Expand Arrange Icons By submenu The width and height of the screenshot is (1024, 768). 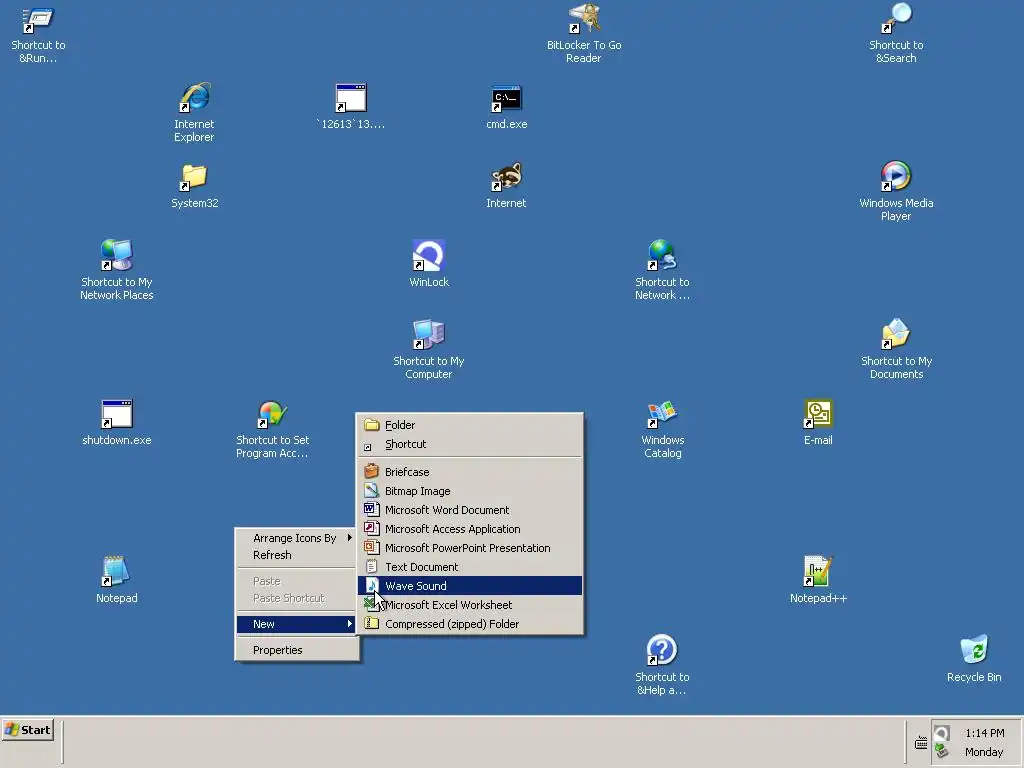tap(296, 537)
